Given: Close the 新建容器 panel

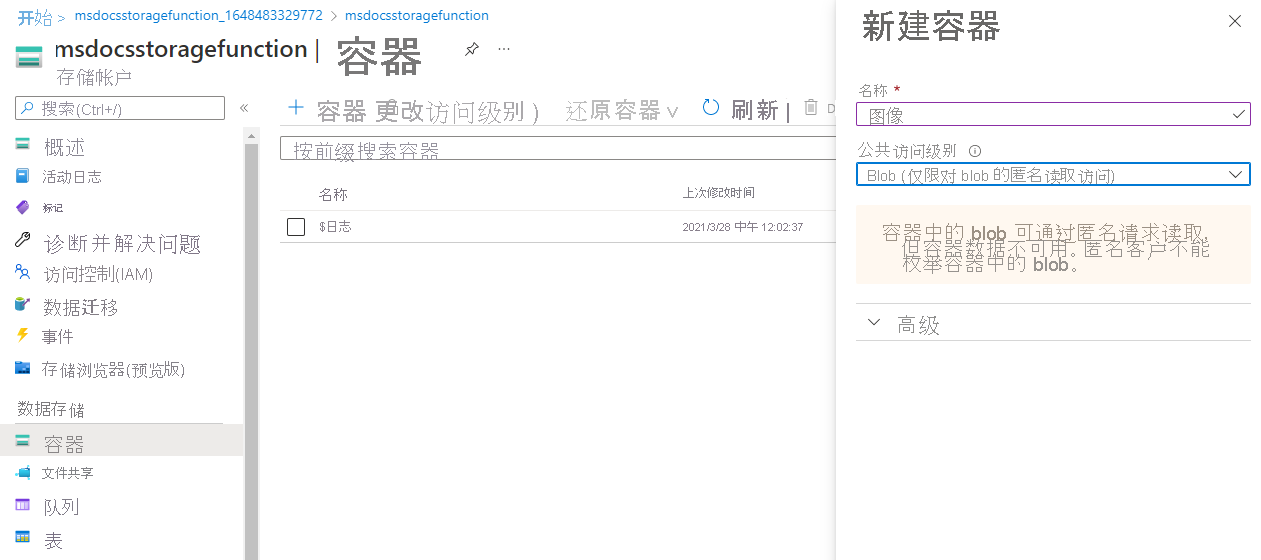Looking at the screenshot, I should (x=1235, y=21).
